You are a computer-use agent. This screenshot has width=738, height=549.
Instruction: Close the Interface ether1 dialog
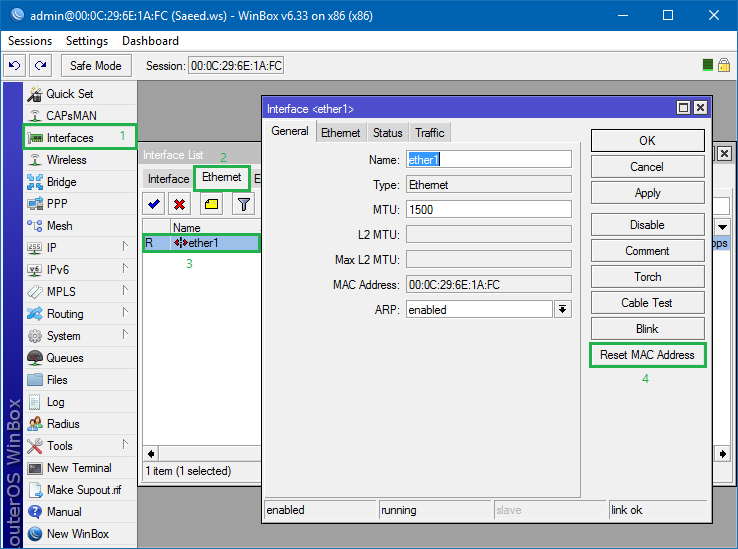(x=700, y=108)
